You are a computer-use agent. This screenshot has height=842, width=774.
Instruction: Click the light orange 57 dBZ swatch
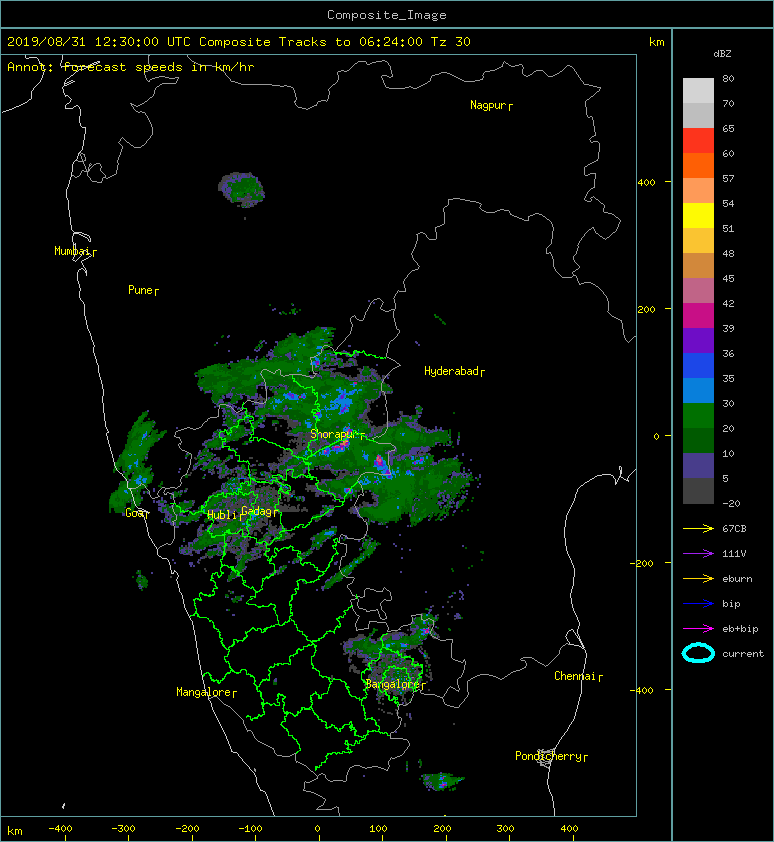coord(698,191)
